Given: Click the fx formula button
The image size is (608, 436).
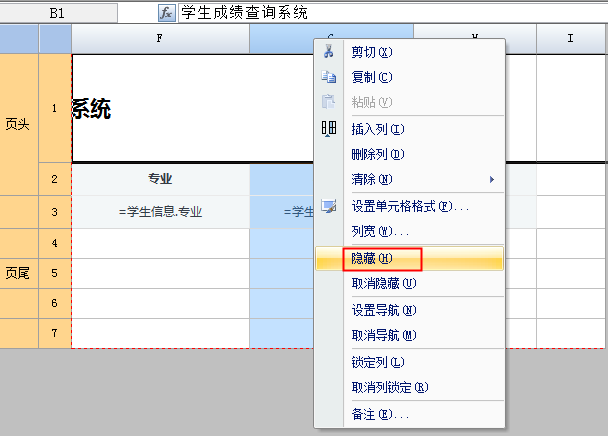Looking at the screenshot, I should pyautogui.click(x=167, y=13).
